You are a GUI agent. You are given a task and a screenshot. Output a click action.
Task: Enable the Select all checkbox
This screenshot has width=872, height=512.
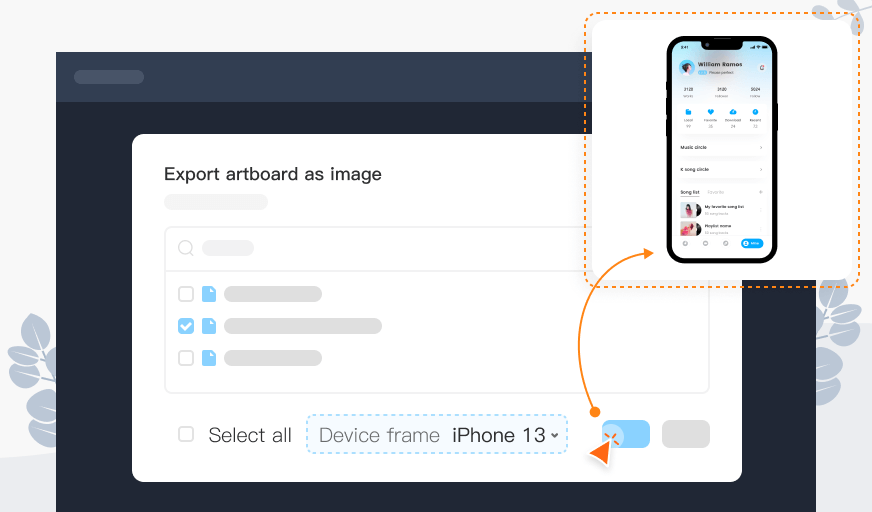tap(186, 434)
